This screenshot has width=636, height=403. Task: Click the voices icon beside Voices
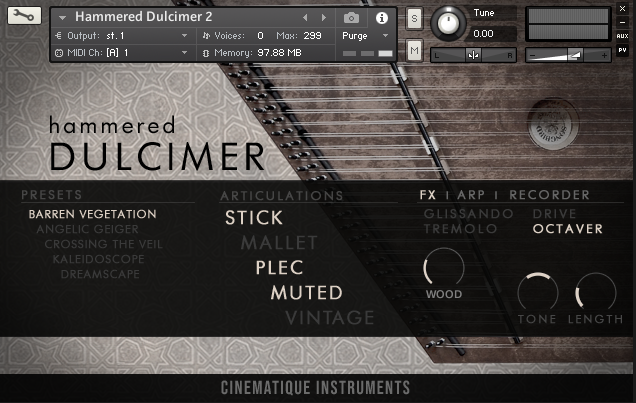206,36
